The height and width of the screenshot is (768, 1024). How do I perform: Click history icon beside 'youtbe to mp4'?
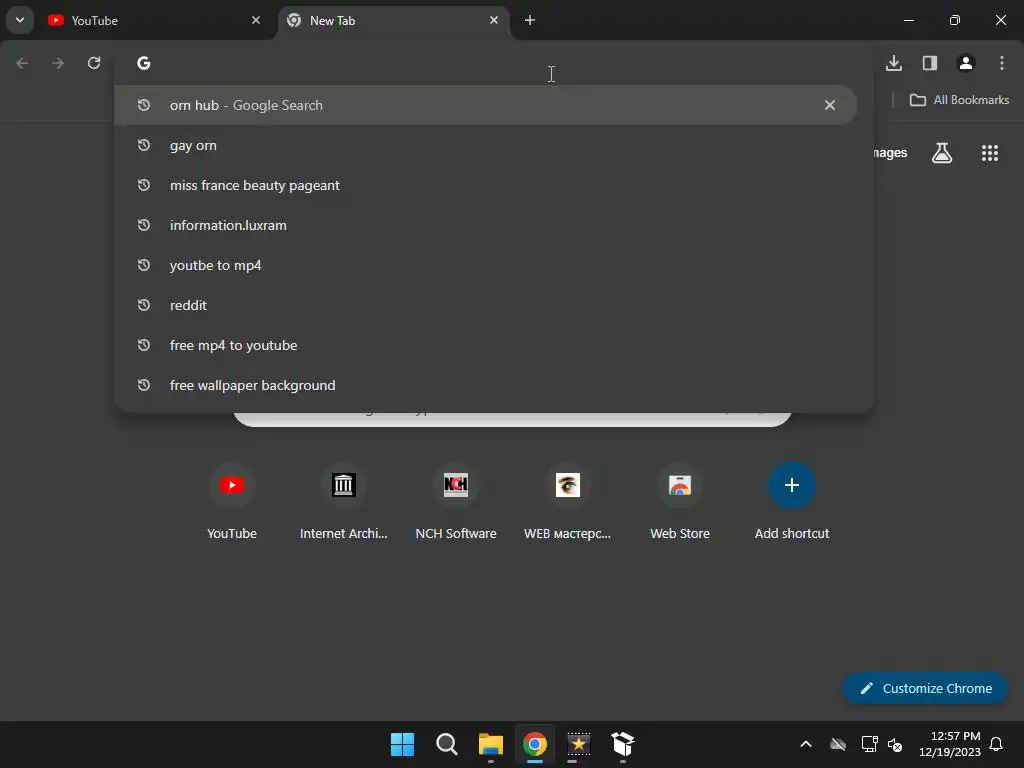[144, 265]
